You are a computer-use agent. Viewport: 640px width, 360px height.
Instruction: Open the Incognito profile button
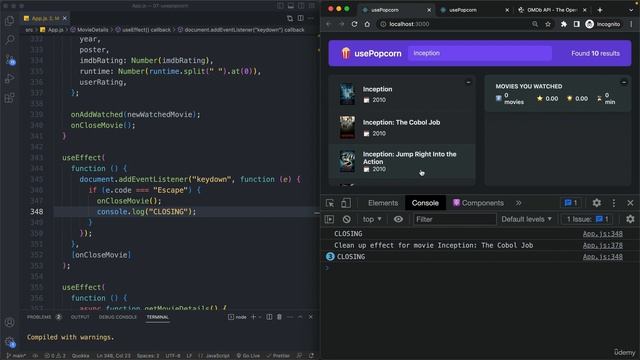[603, 24]
